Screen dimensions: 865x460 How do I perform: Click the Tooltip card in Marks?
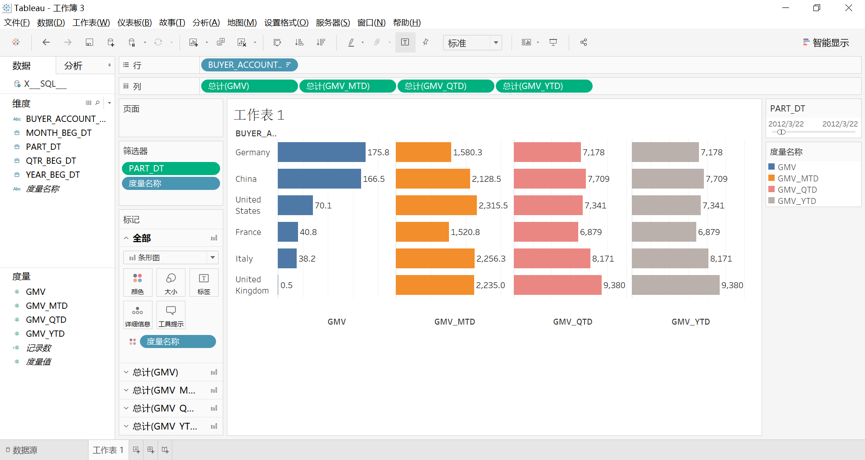coord(171,316)
